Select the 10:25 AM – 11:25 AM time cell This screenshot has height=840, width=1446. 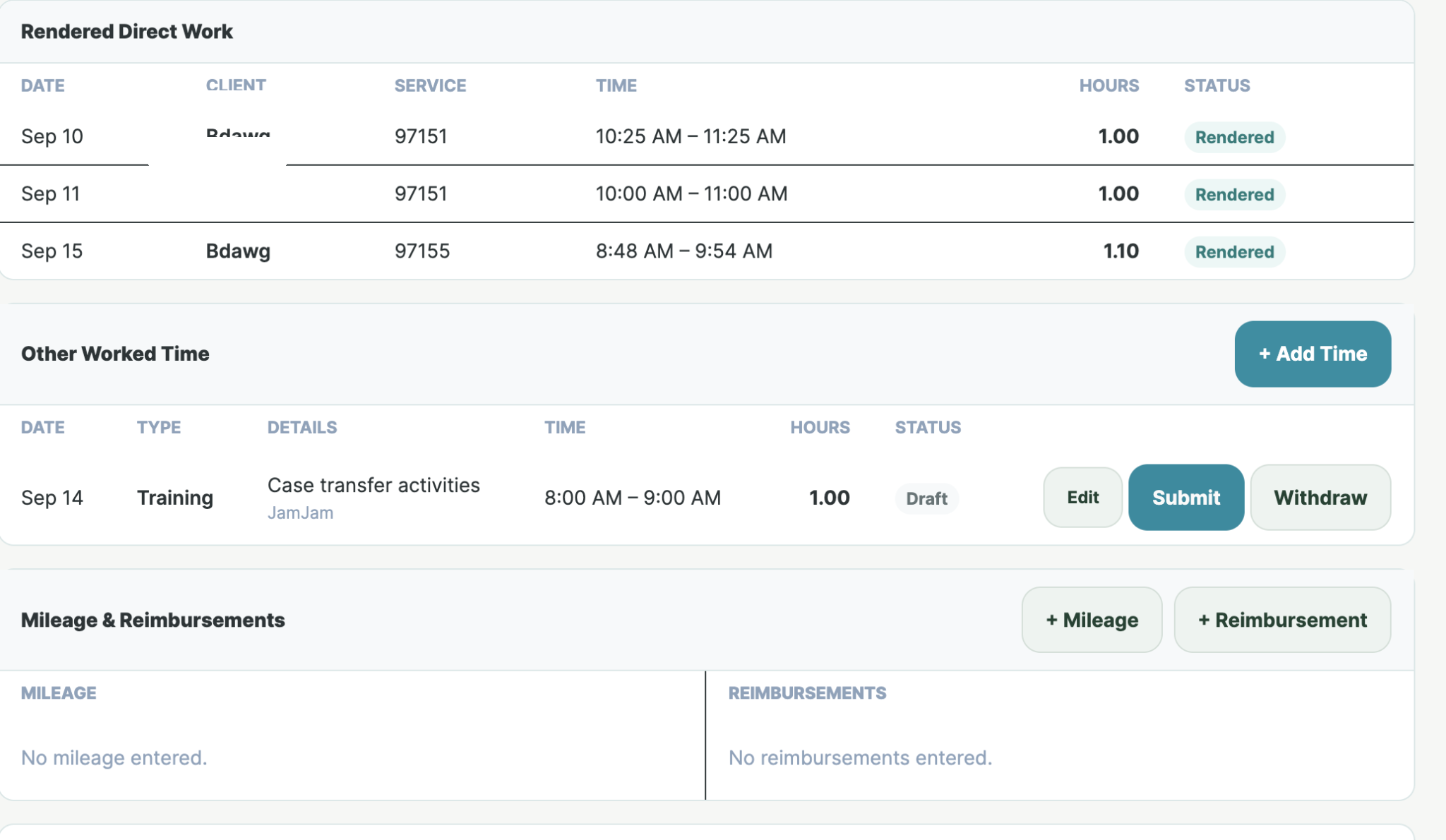coord(691,136)
